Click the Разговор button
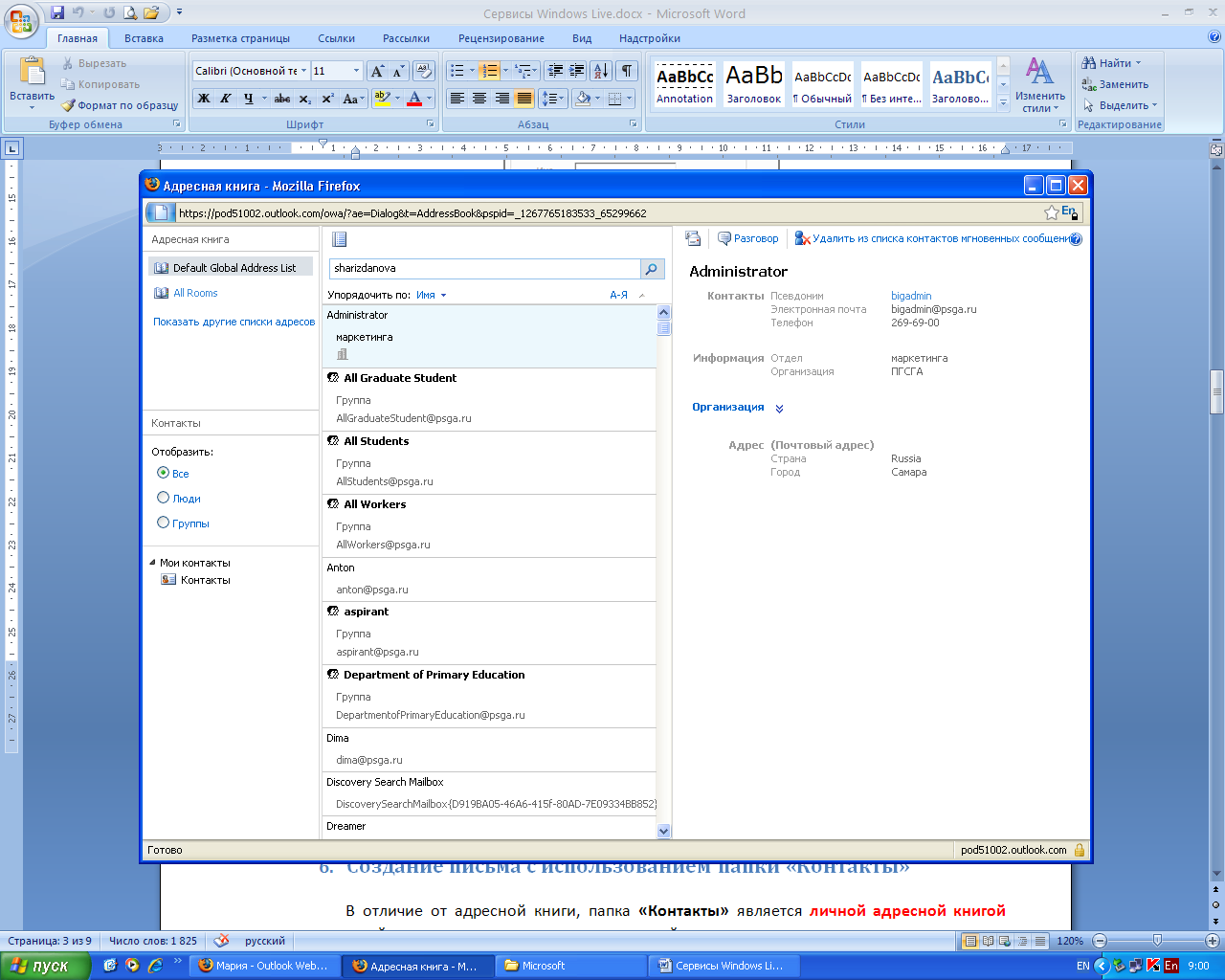The image size is (1225, 980). tap(747, 238)
